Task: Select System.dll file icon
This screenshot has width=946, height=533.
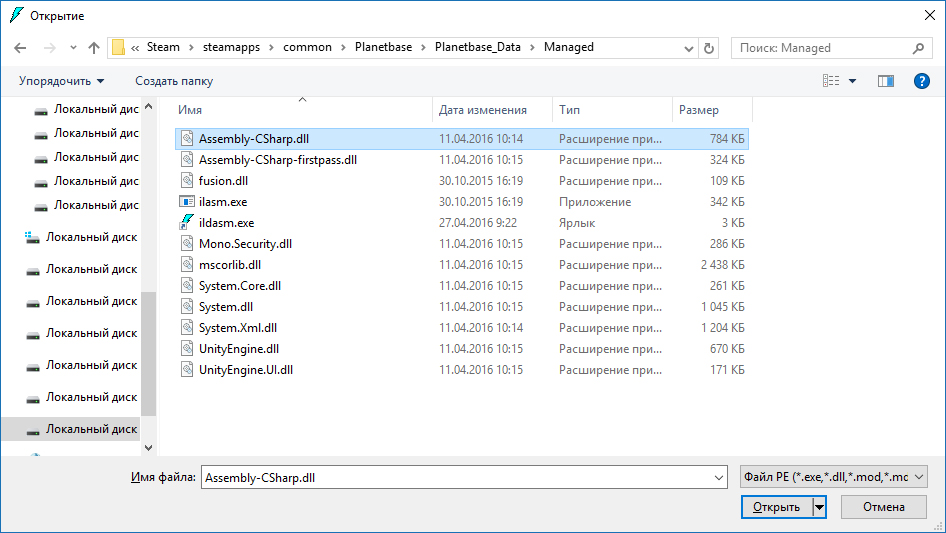Action: pos(188,306)
